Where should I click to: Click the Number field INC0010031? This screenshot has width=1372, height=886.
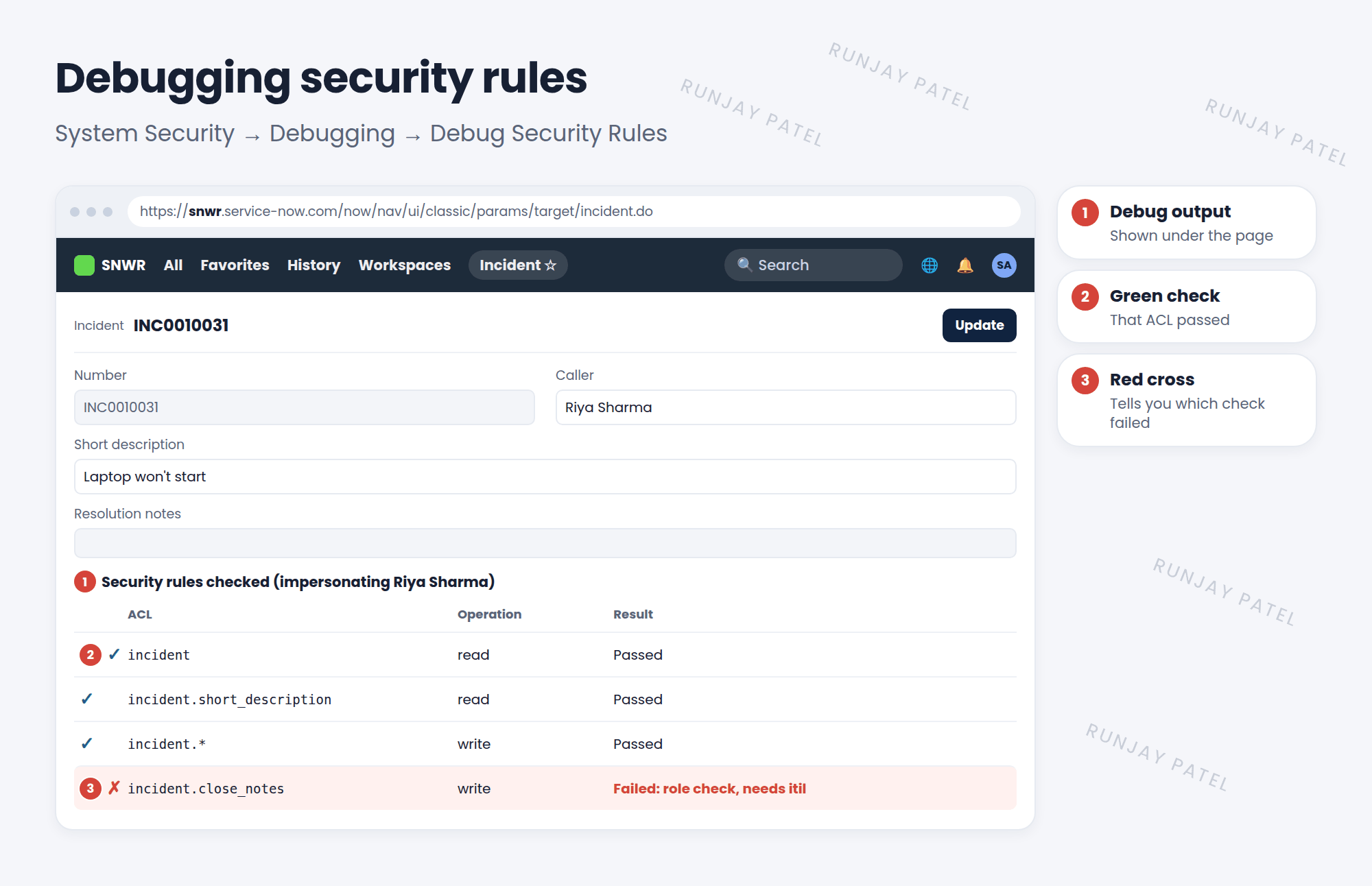click(x=304, y=407)
